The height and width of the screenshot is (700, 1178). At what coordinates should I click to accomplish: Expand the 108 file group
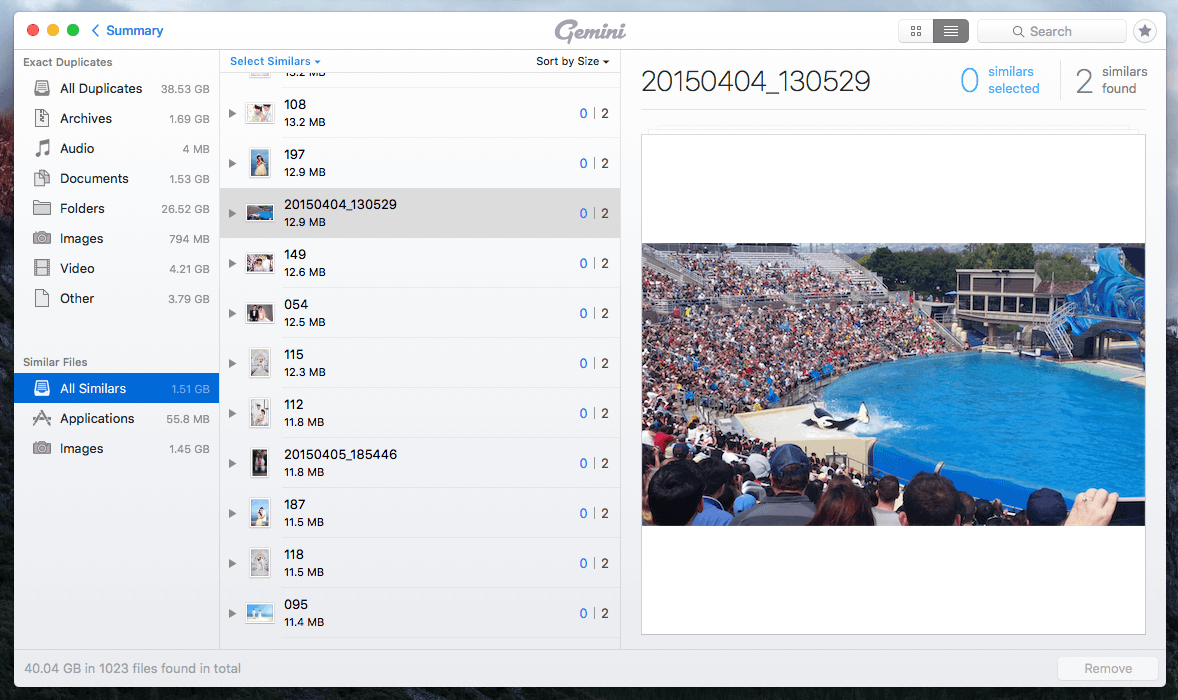pos(232,113)
